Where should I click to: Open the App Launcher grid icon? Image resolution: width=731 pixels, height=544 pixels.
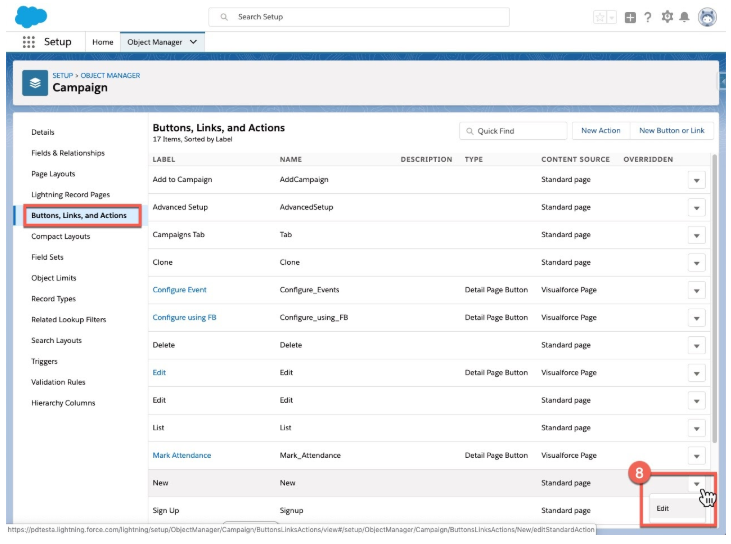tap(28, 42)
